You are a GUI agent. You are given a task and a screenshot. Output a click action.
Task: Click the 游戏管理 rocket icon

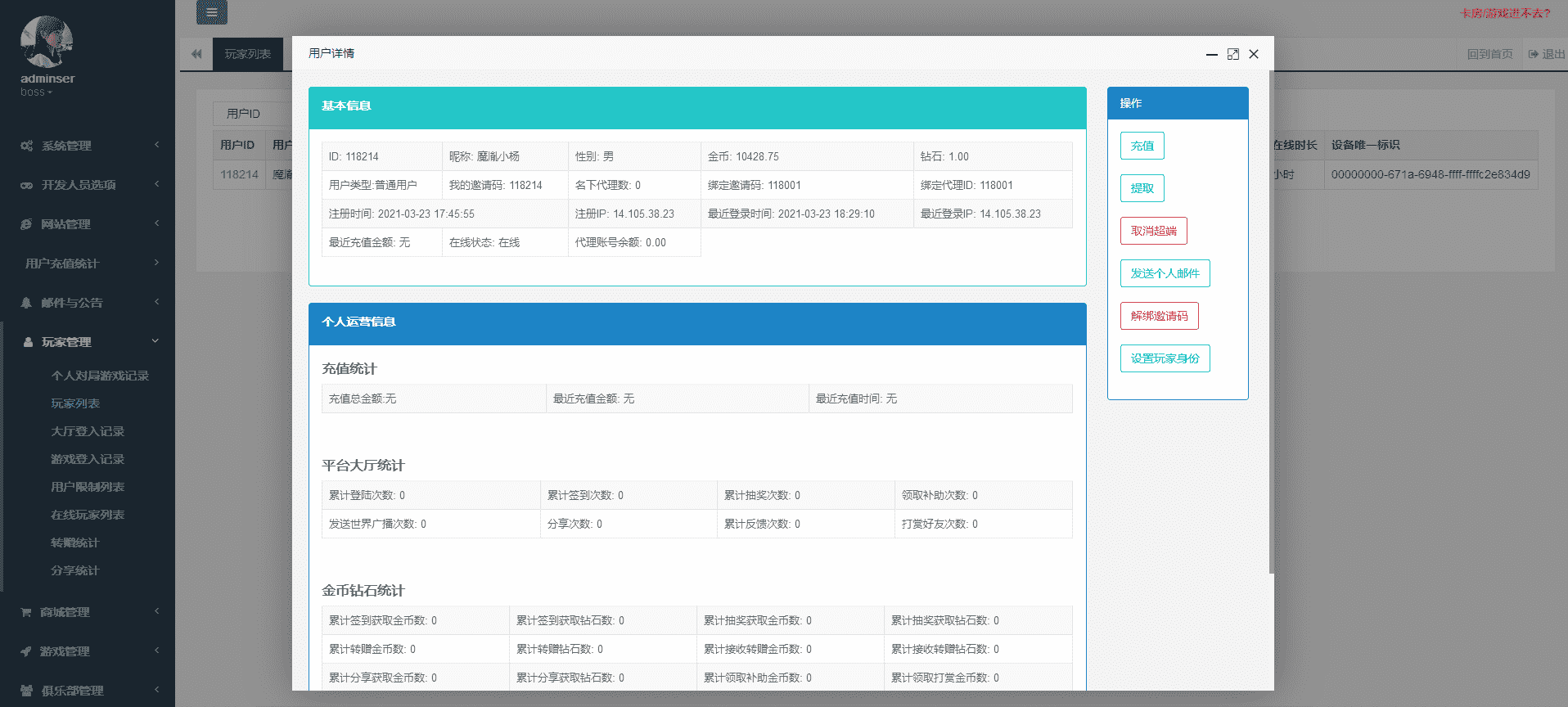coord(26,651)
